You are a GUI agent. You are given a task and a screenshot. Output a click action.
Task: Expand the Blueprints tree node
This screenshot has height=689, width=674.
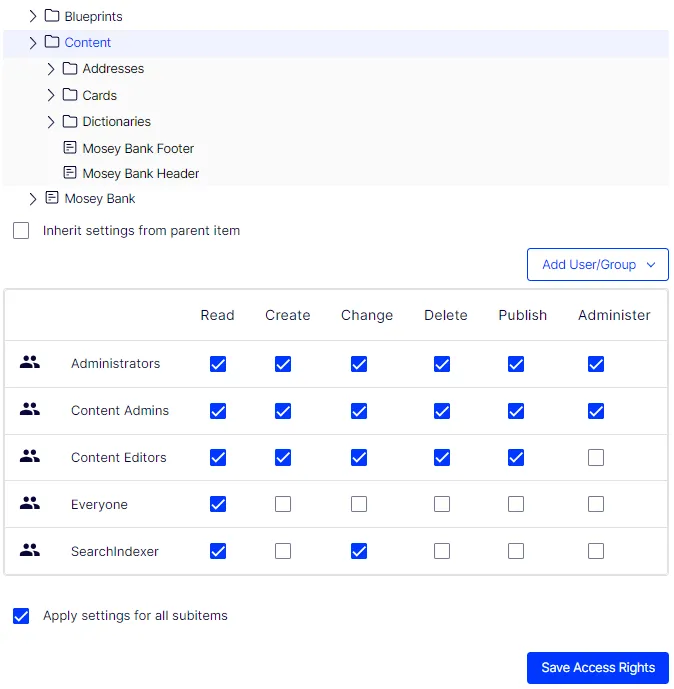(33, 16)
